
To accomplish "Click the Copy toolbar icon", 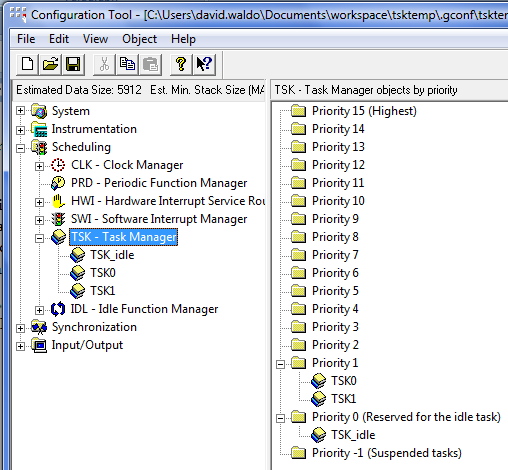I will tap(127, 64).
